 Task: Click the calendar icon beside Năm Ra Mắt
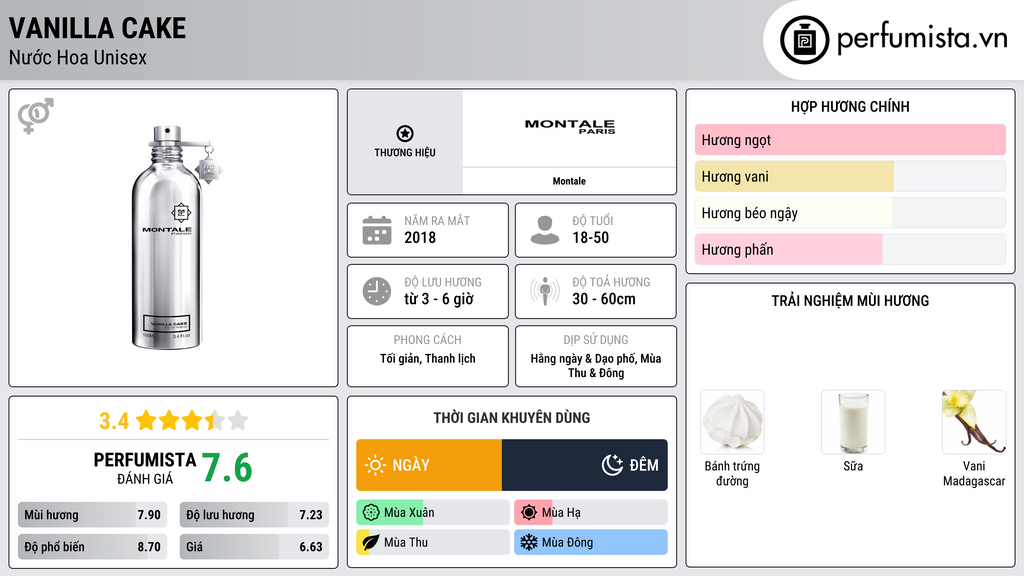point(376,230)
